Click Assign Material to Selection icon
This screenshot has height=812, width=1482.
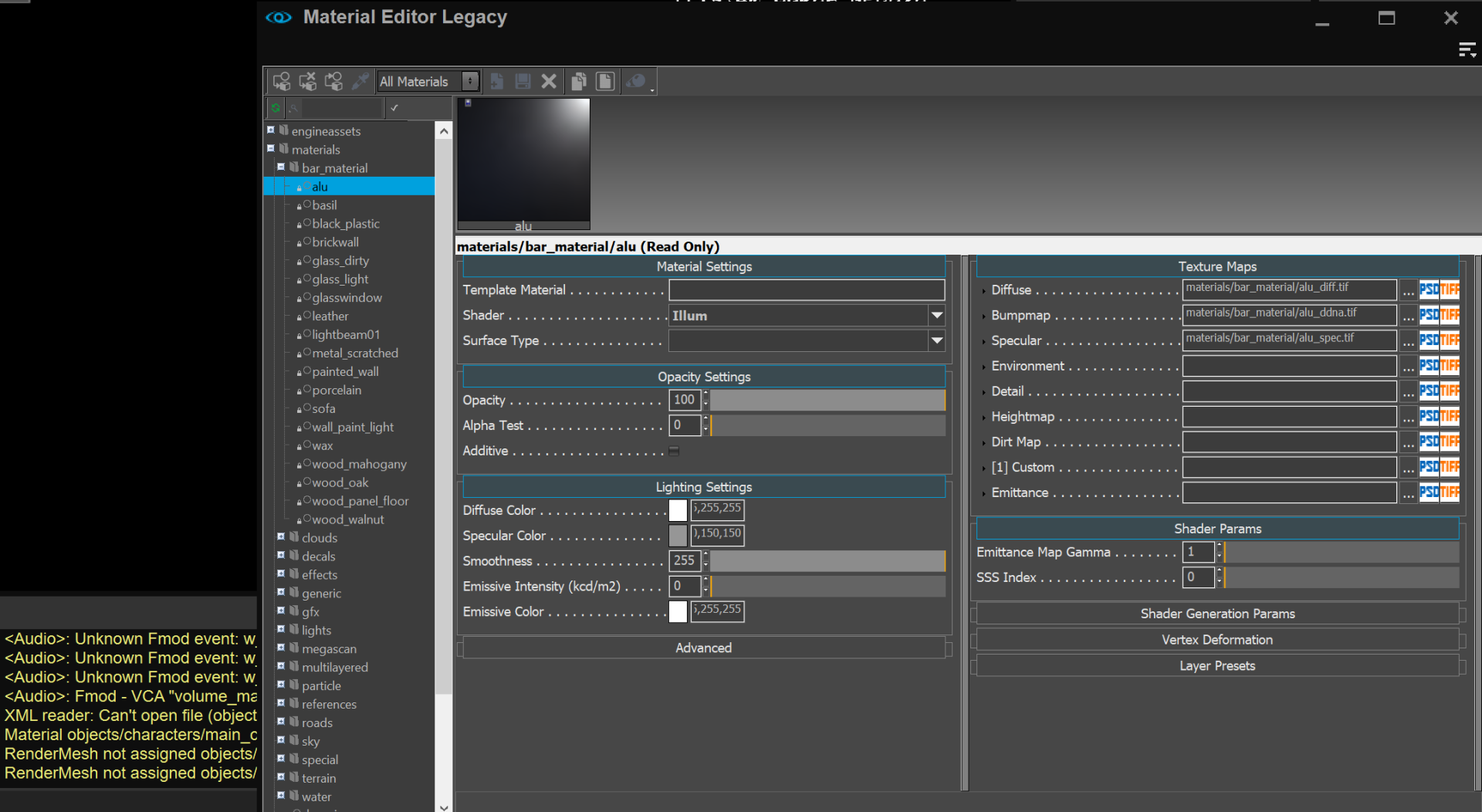tap(282, 81)
